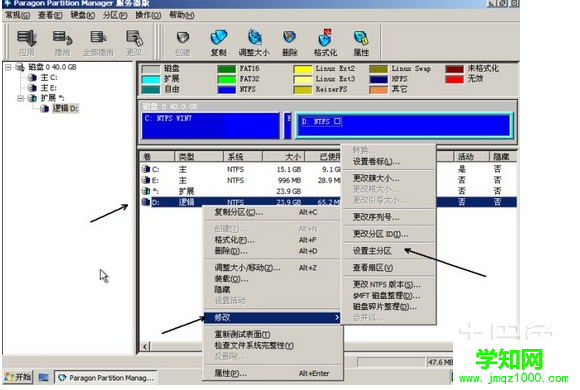Click the 系统 column header
Screen dimensions: 580x390
(243, 157)
